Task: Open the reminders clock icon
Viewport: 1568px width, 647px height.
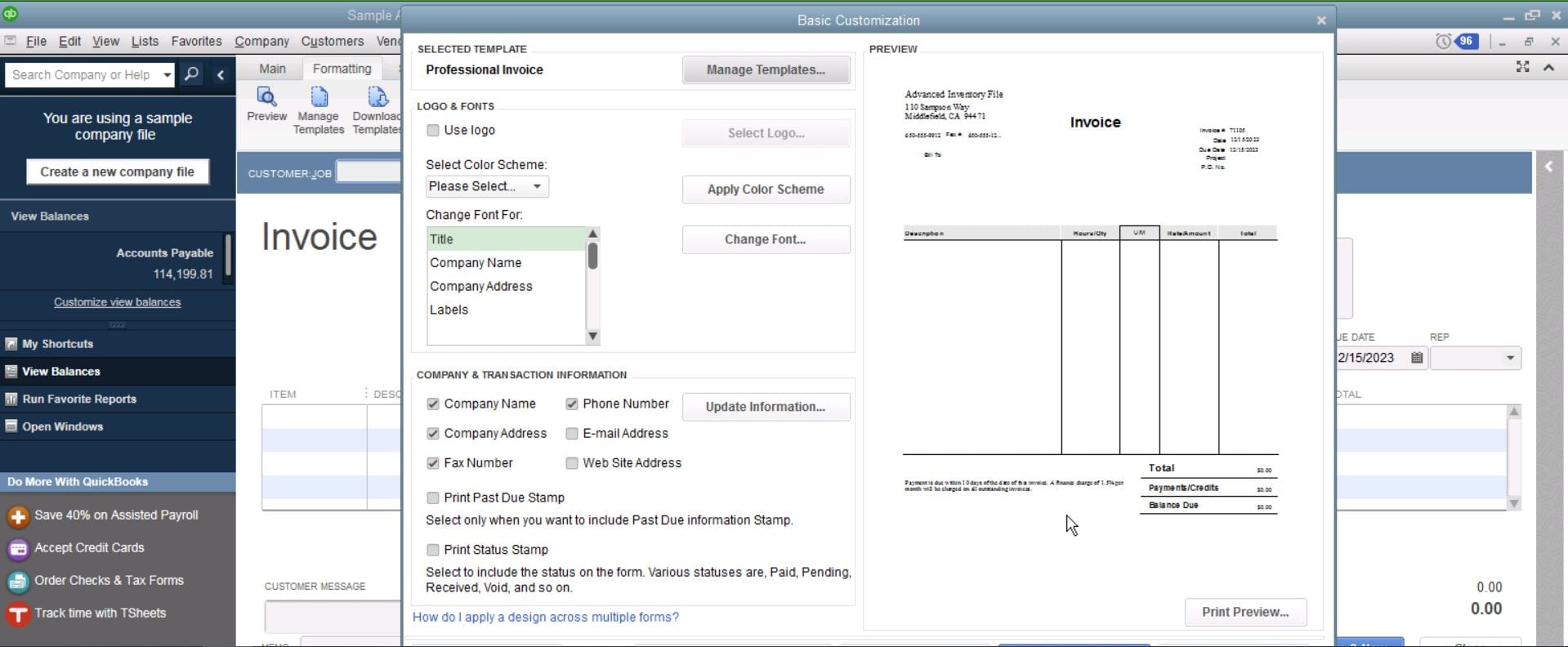Action: tap(1444, 41)
